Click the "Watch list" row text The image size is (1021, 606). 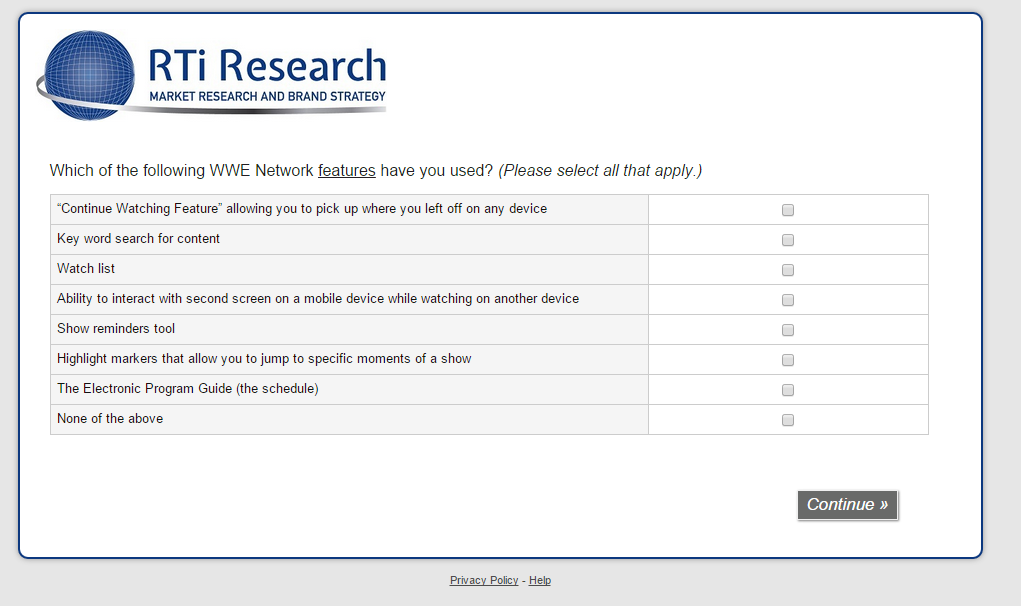tap(86, 268)
